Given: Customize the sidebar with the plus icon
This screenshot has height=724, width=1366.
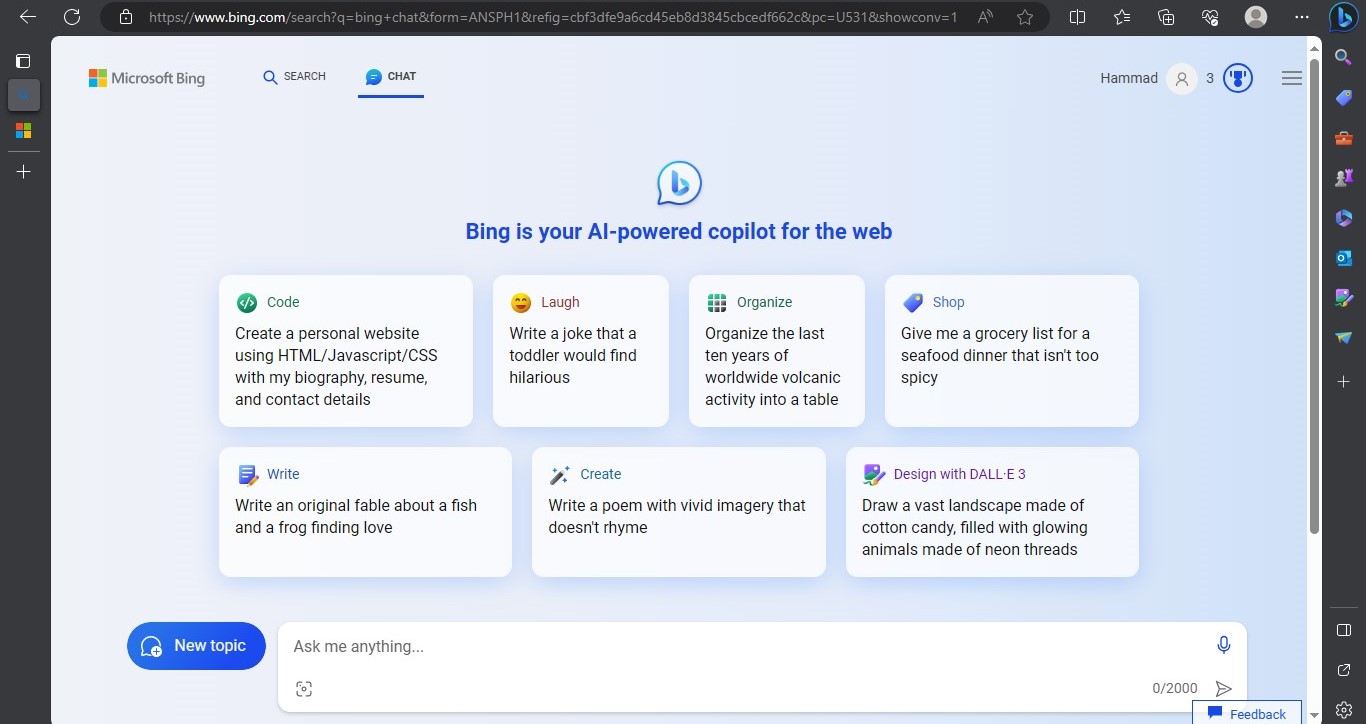Looking at the screenshot, I should tap(1344, 382).
